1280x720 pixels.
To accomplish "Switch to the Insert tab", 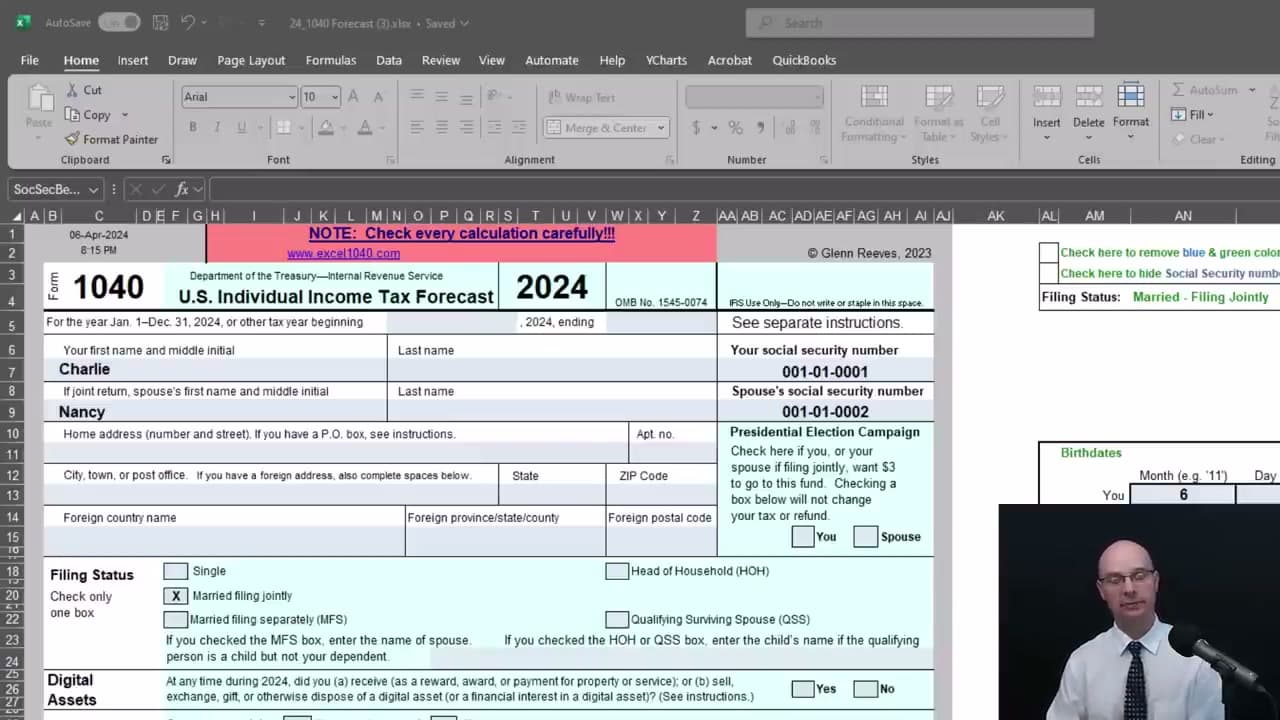I will click(x=133, y=60).
